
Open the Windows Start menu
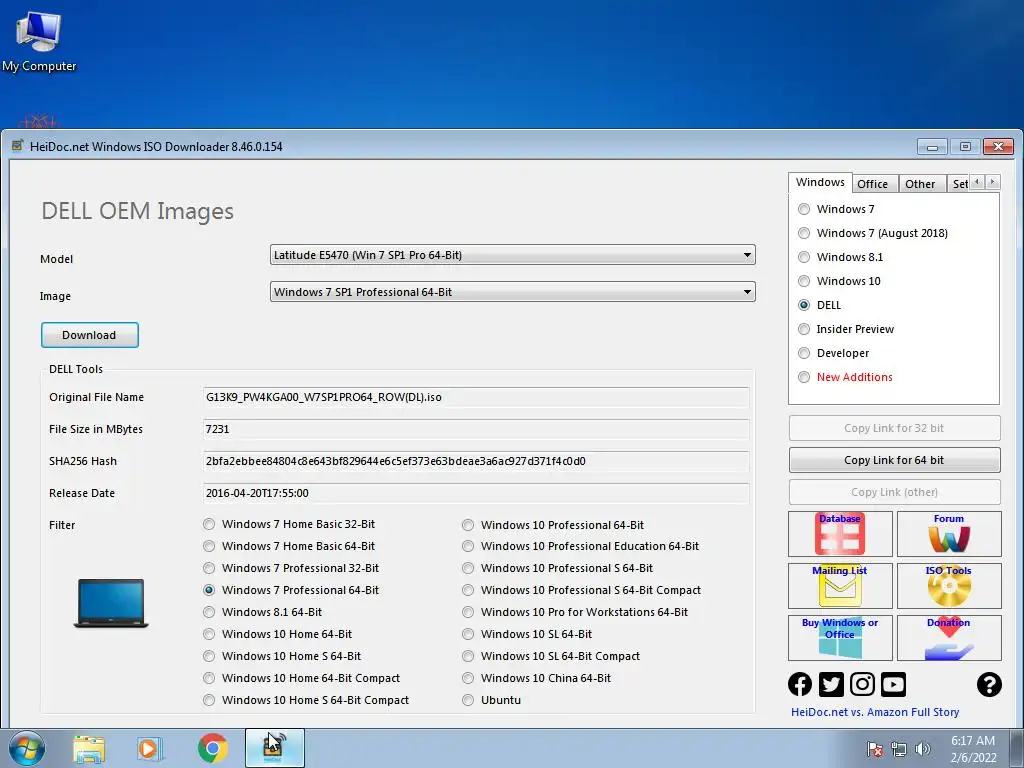click(26, 748)
